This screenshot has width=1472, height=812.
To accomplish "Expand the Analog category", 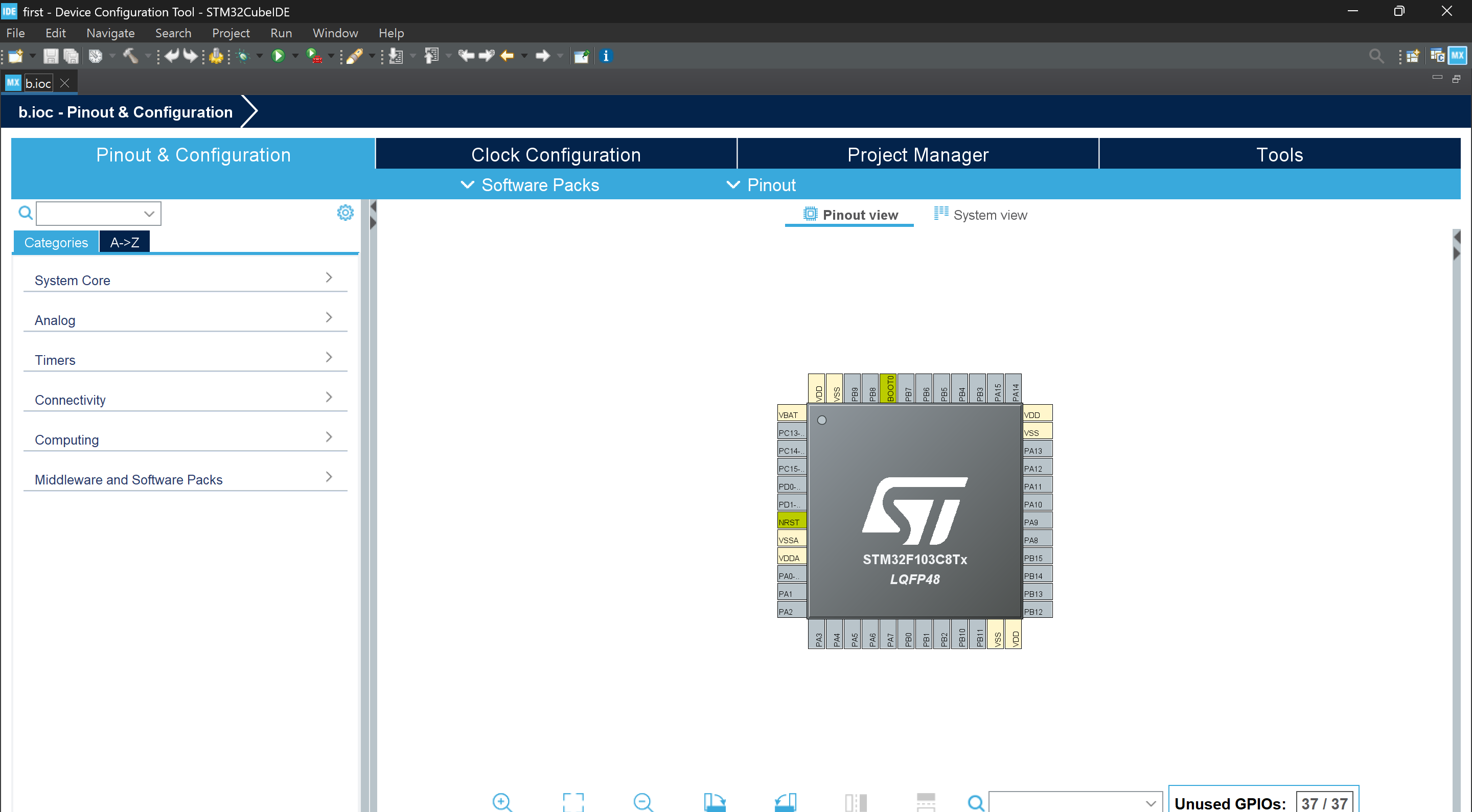I will tap(185, 319).
